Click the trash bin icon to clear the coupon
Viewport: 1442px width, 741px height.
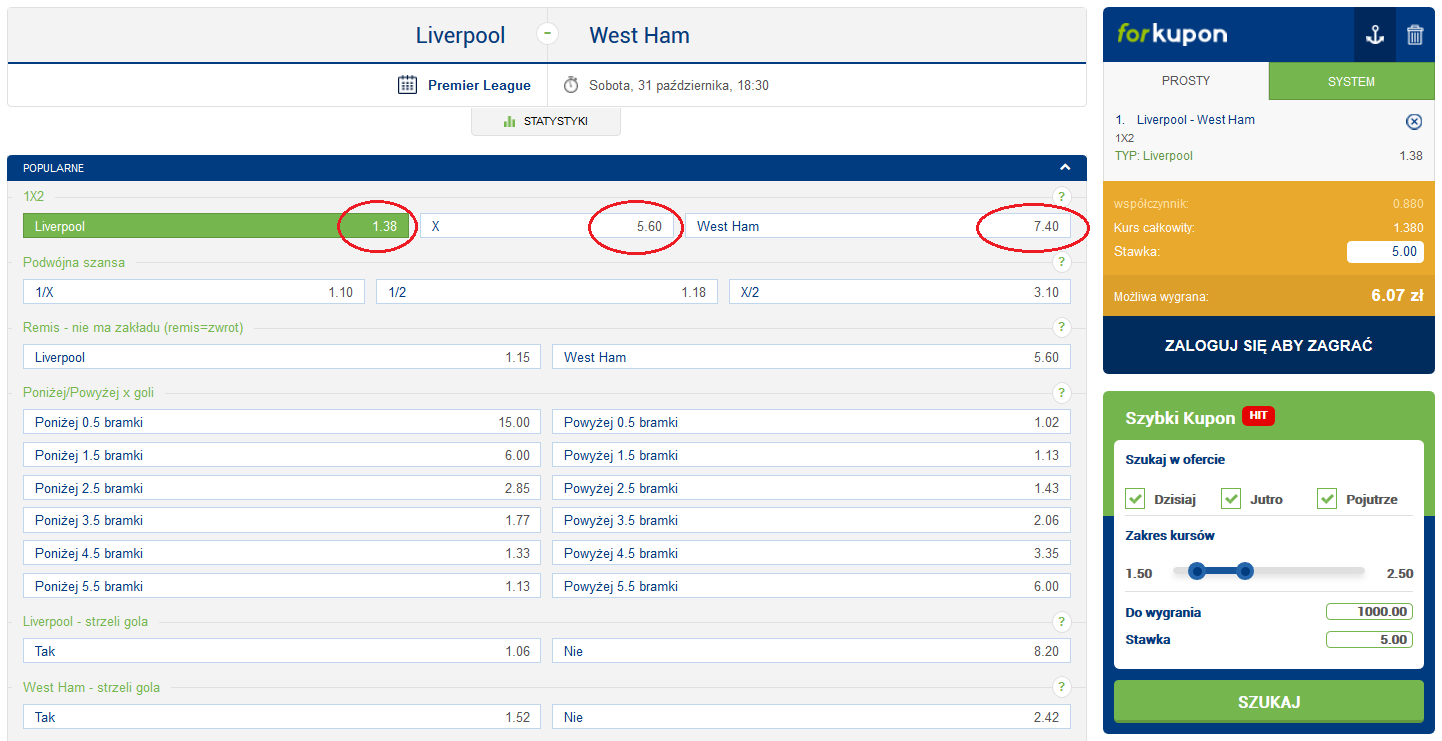tap(1415, 35)
